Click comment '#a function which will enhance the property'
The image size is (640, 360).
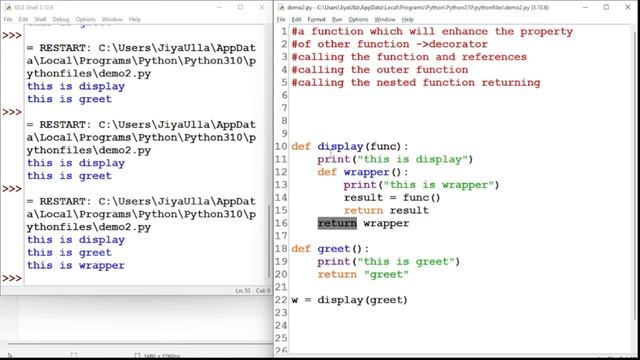click(x=432, y=31)
